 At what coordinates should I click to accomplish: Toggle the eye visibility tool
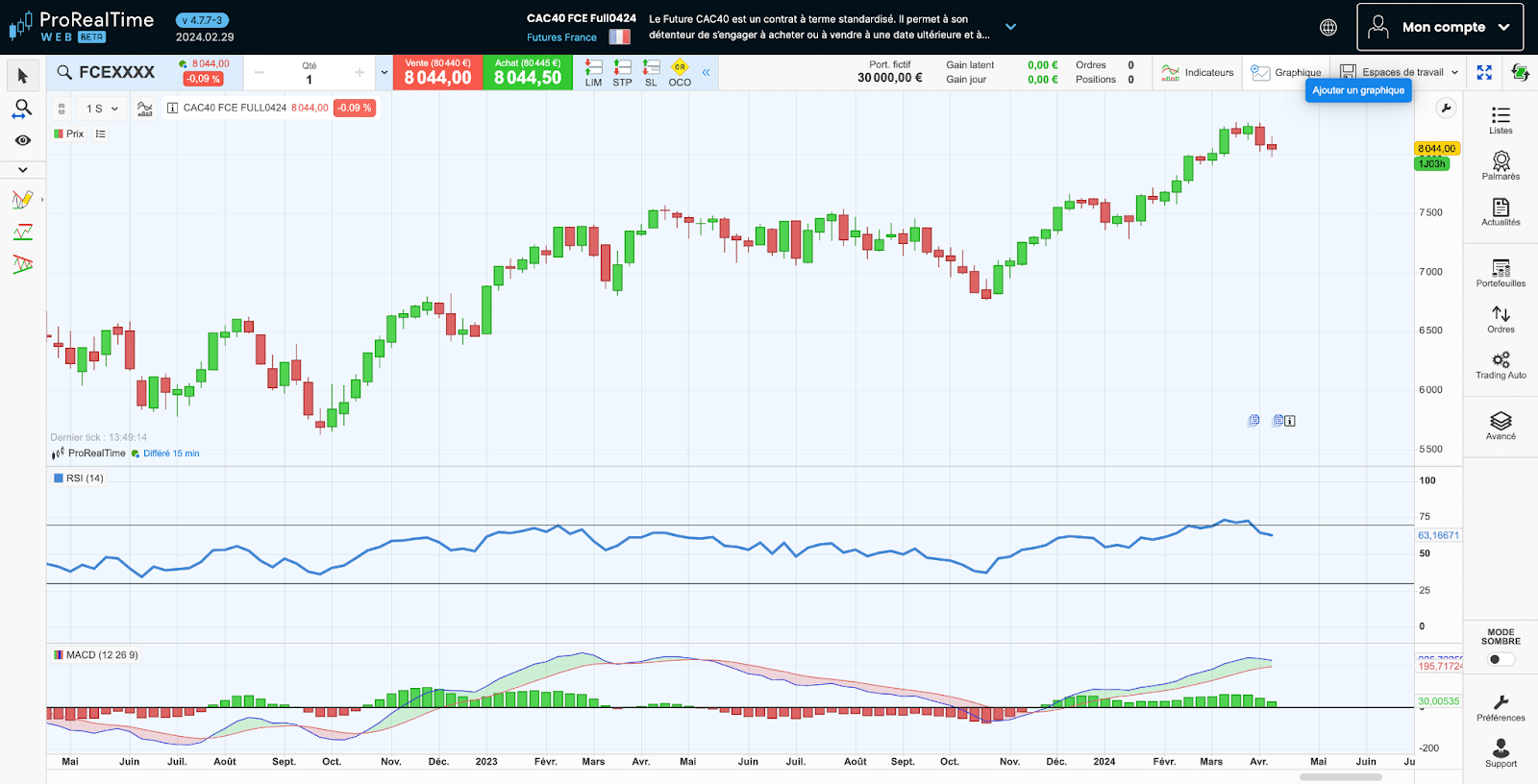(23, 140)
